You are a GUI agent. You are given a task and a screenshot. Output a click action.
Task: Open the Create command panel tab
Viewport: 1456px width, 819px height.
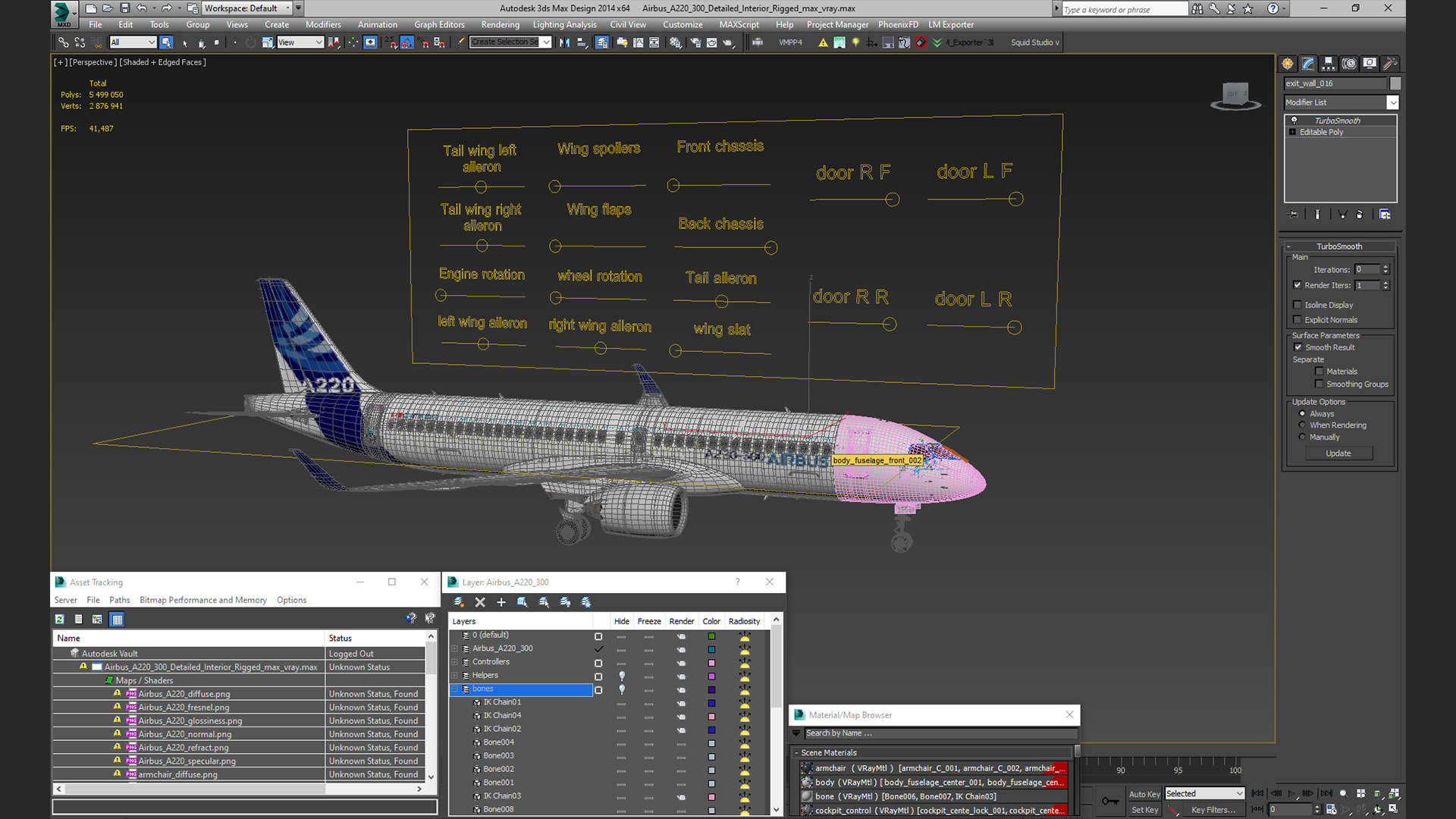[1288, 64]
